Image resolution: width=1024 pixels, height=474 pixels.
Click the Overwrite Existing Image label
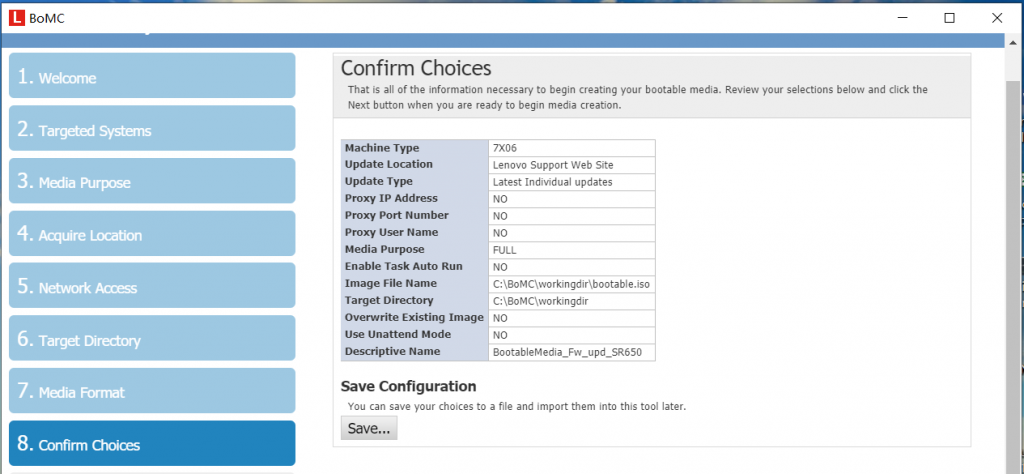click(x=414, y=317)
